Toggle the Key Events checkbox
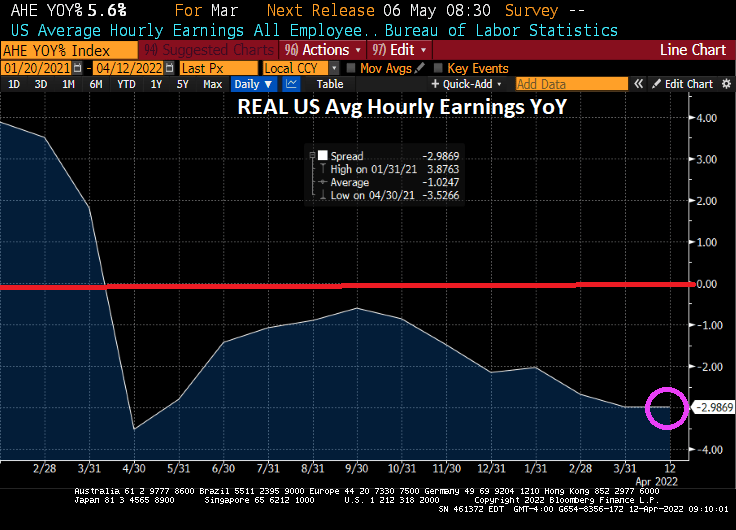 click(437, 68)
